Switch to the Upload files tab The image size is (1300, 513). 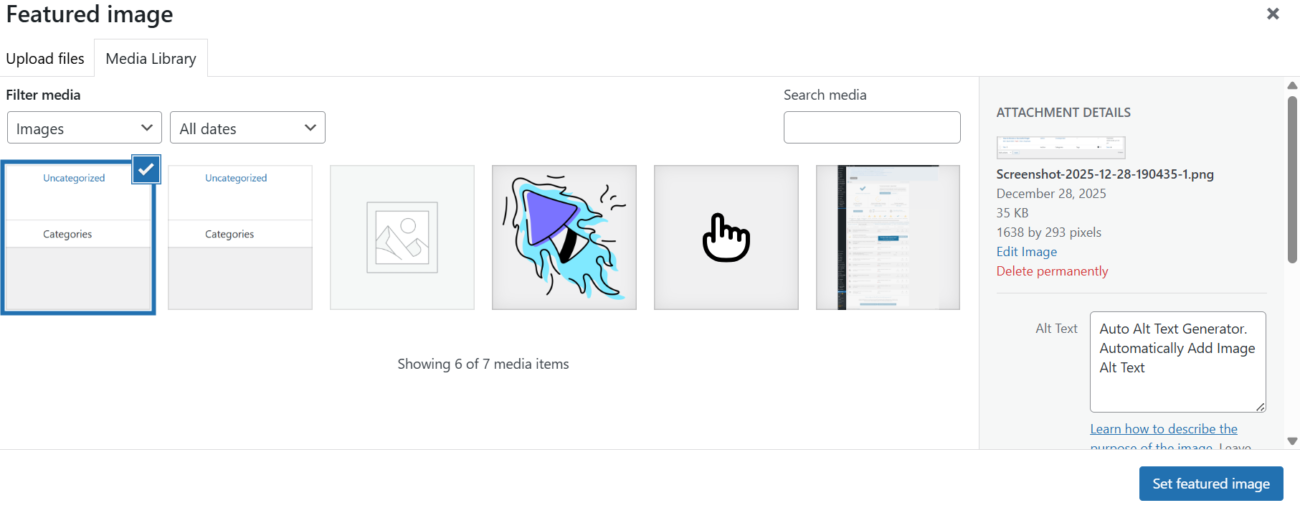[x=45, y=59]
